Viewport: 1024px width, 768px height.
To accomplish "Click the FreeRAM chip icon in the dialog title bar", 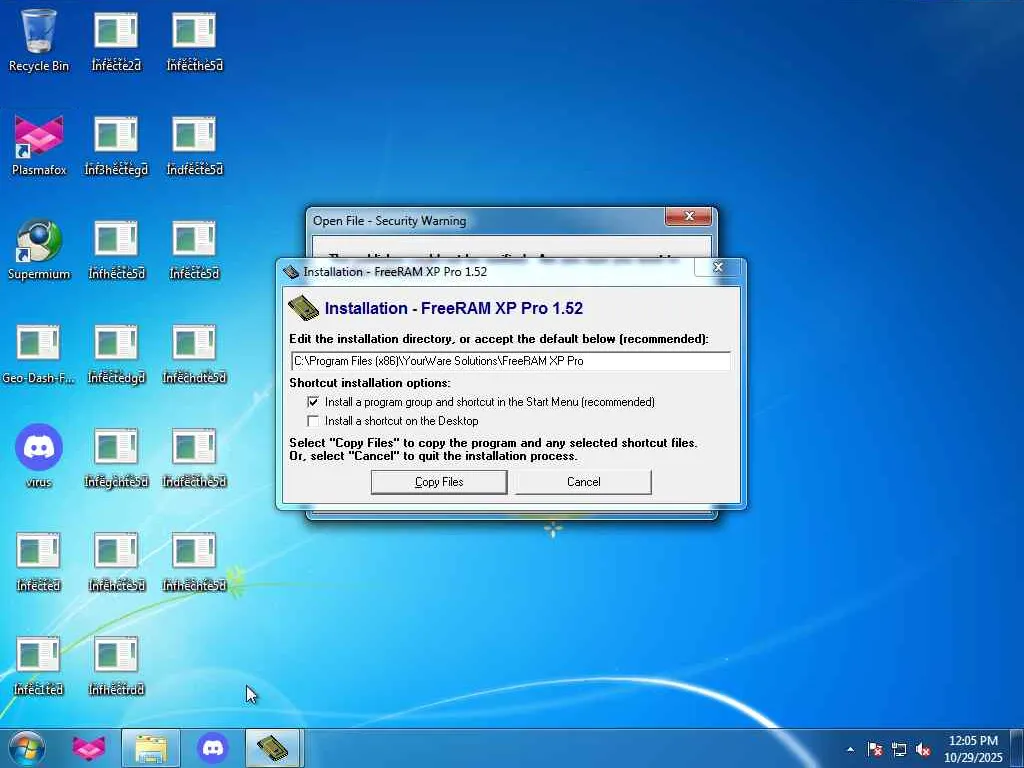I will (291, 272).
